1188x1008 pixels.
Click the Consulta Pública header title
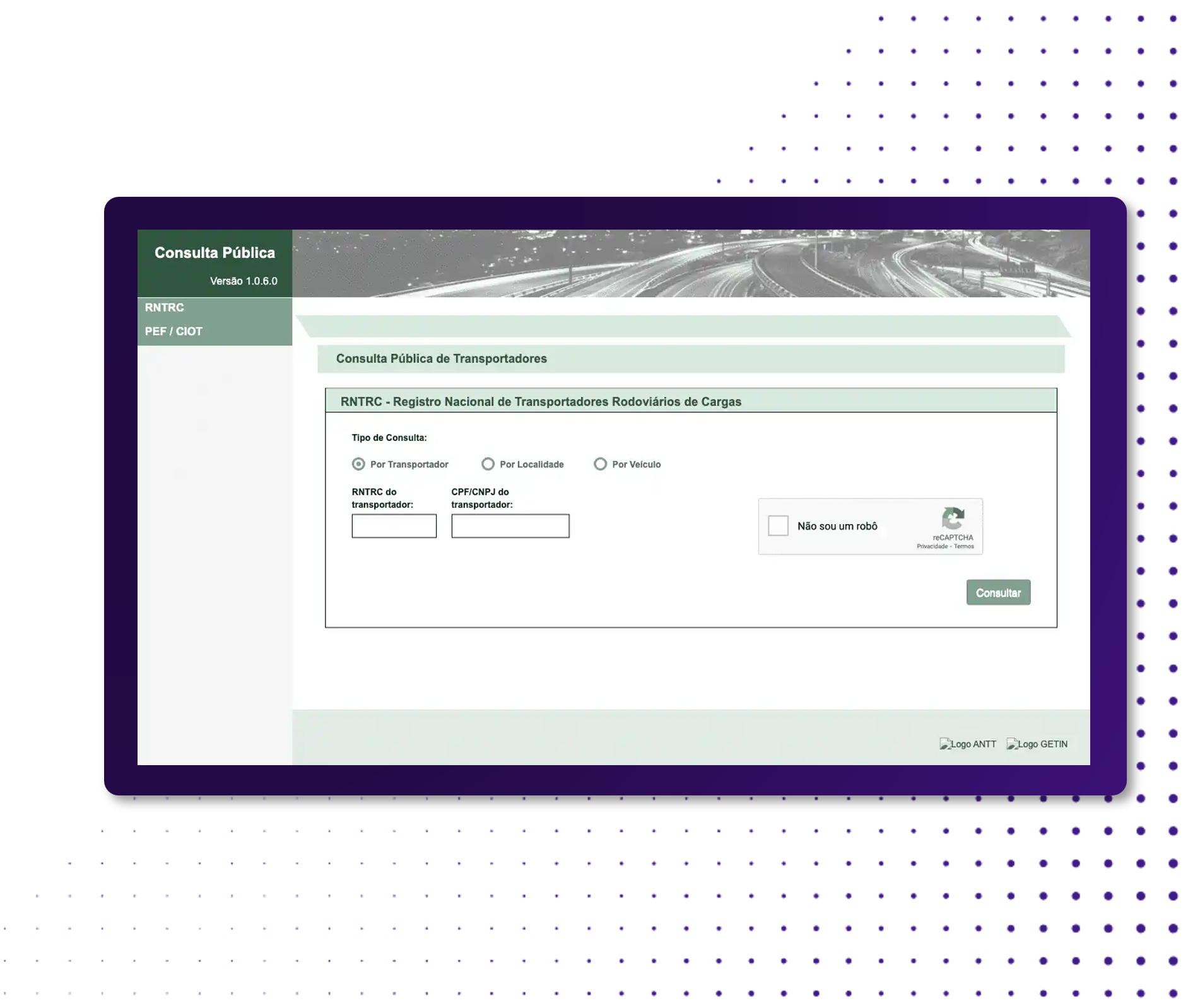coord(215,253)
